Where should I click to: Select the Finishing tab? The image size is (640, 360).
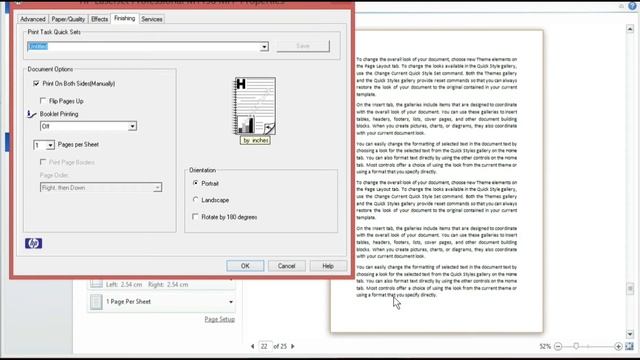pyautogui.click(x=124, y=18)
